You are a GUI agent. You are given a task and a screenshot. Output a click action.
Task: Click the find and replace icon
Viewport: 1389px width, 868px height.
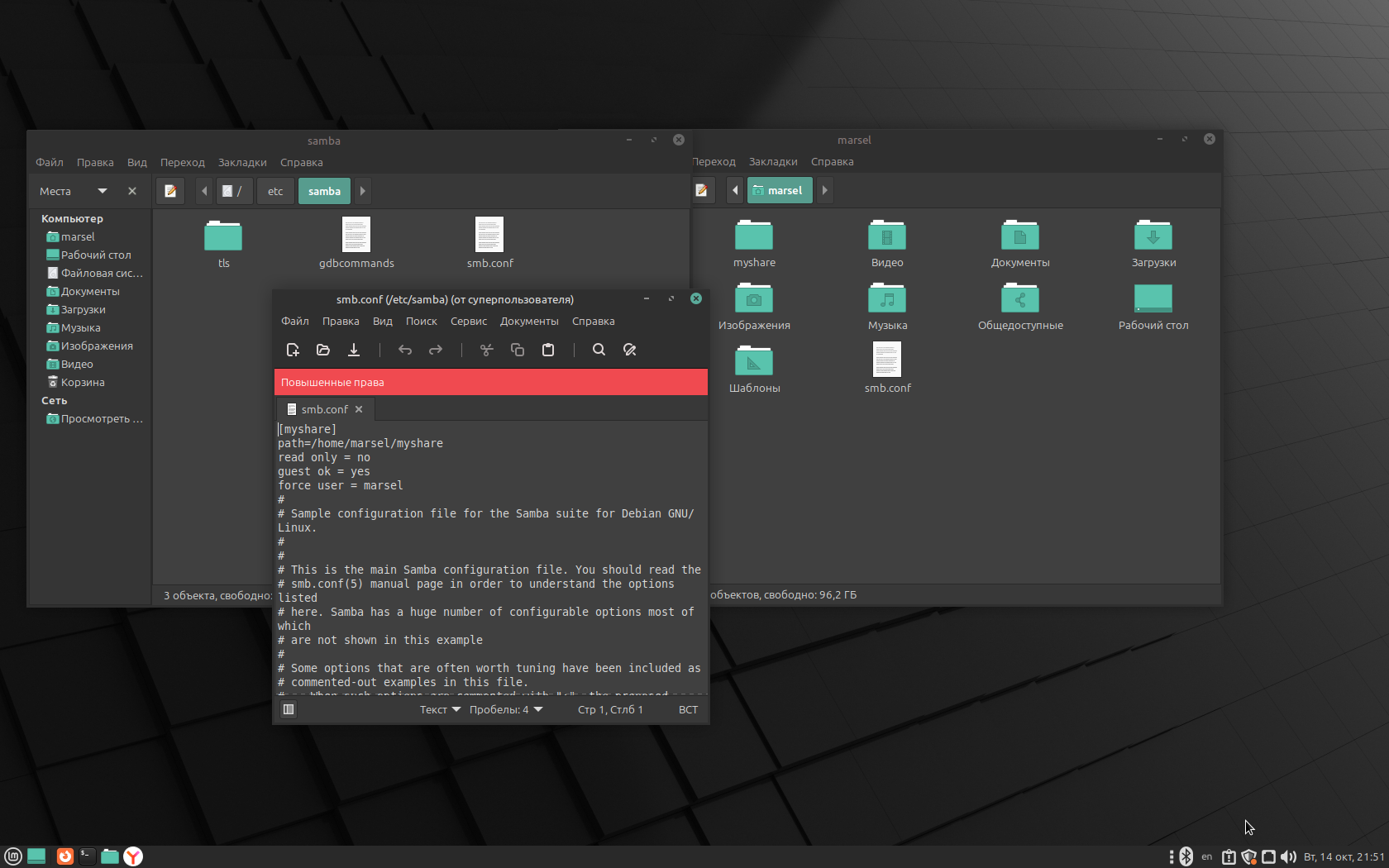coord(630,350)
